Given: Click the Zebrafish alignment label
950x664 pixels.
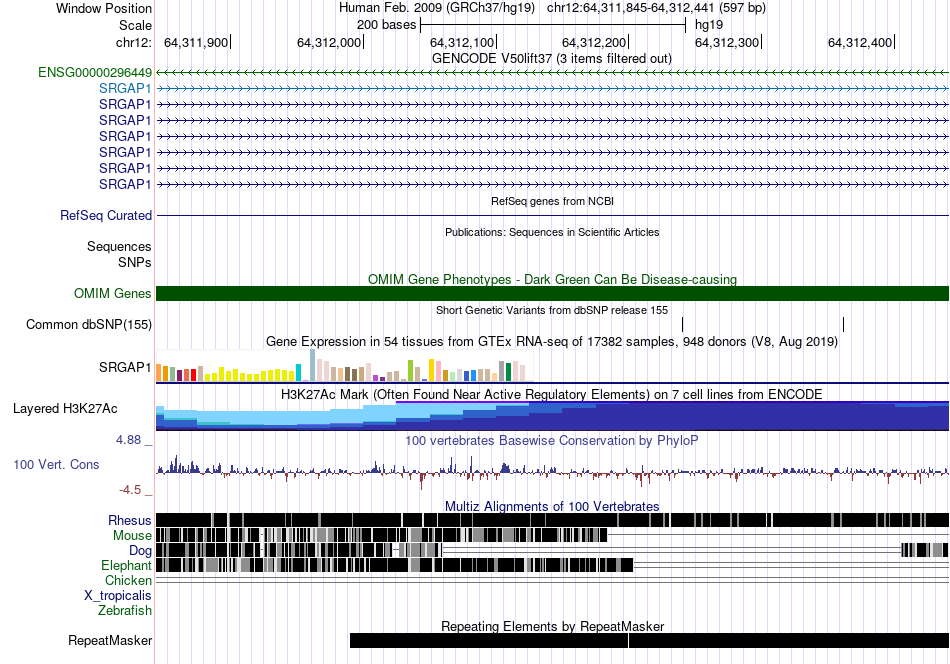Looking at the screenshot, I should pyautogui.click(x=125, y=611).
